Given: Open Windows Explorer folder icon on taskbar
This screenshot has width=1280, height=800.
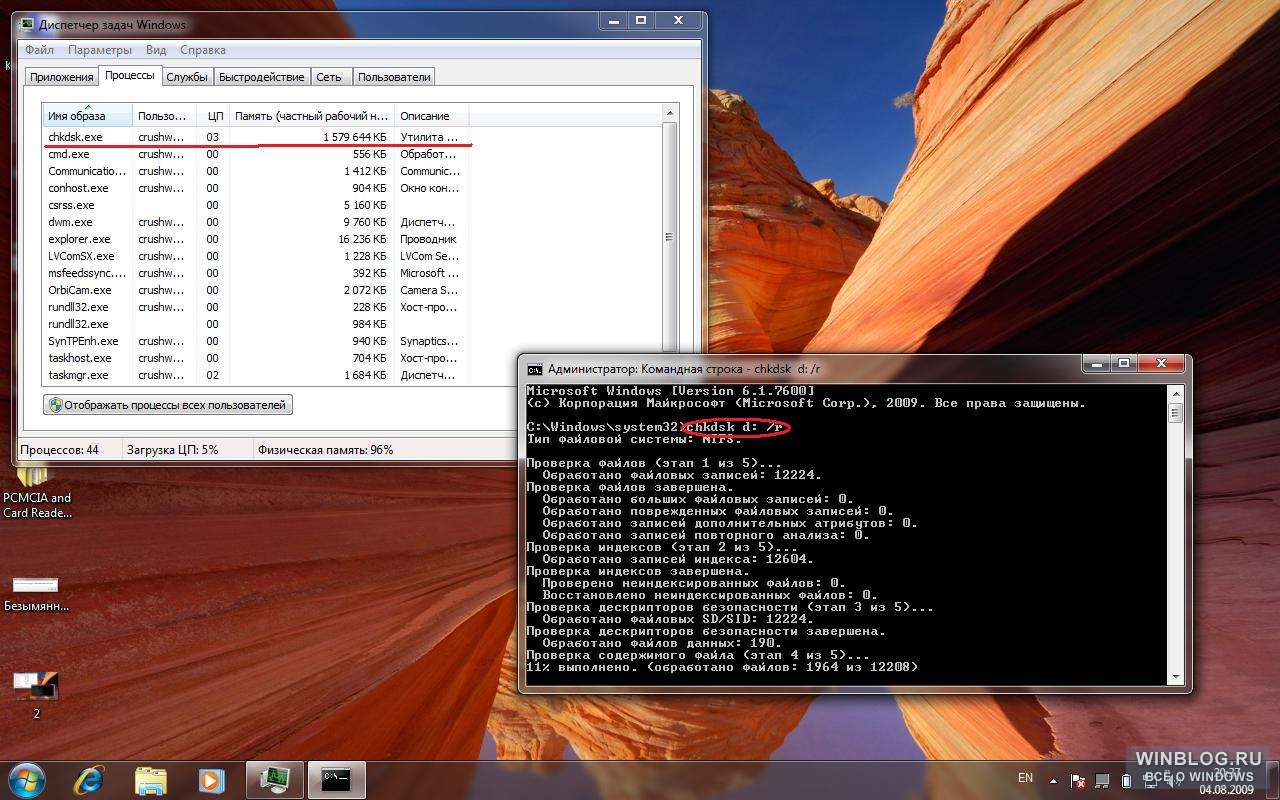Looking at the screenshot, I should 151,780.
